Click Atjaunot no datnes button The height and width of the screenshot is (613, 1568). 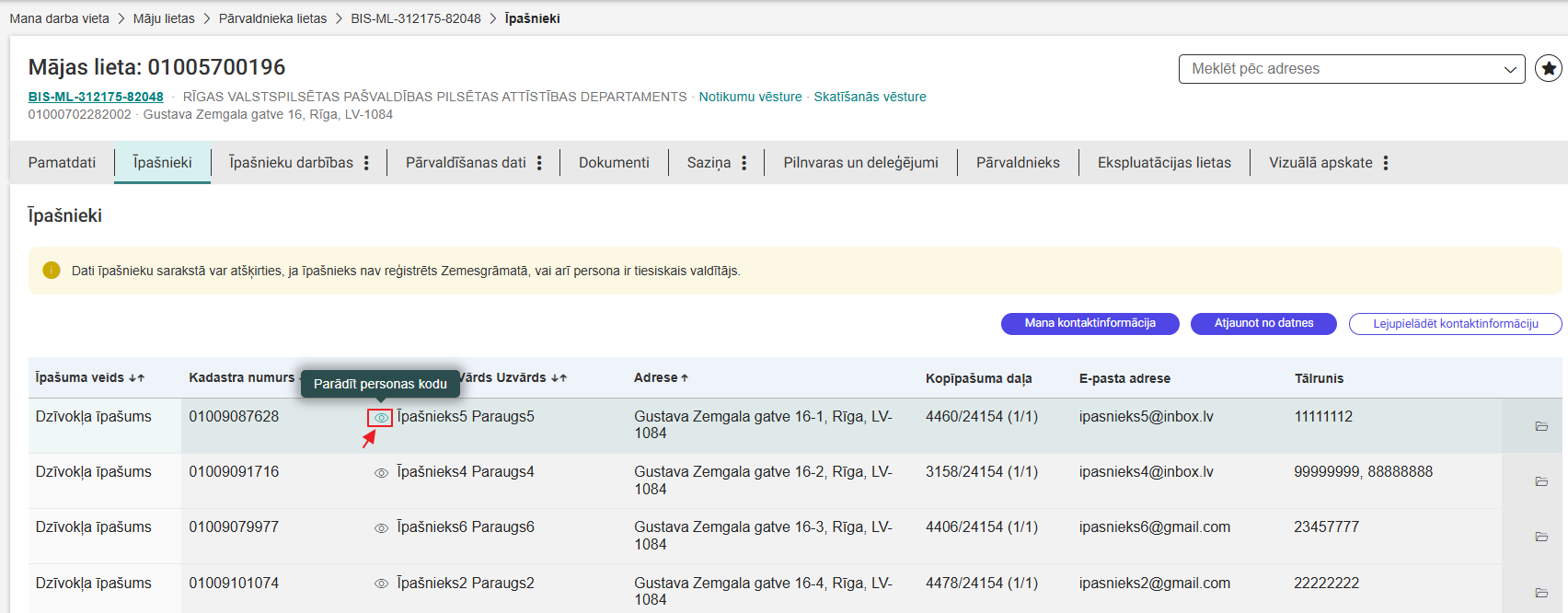(1263, 323)
